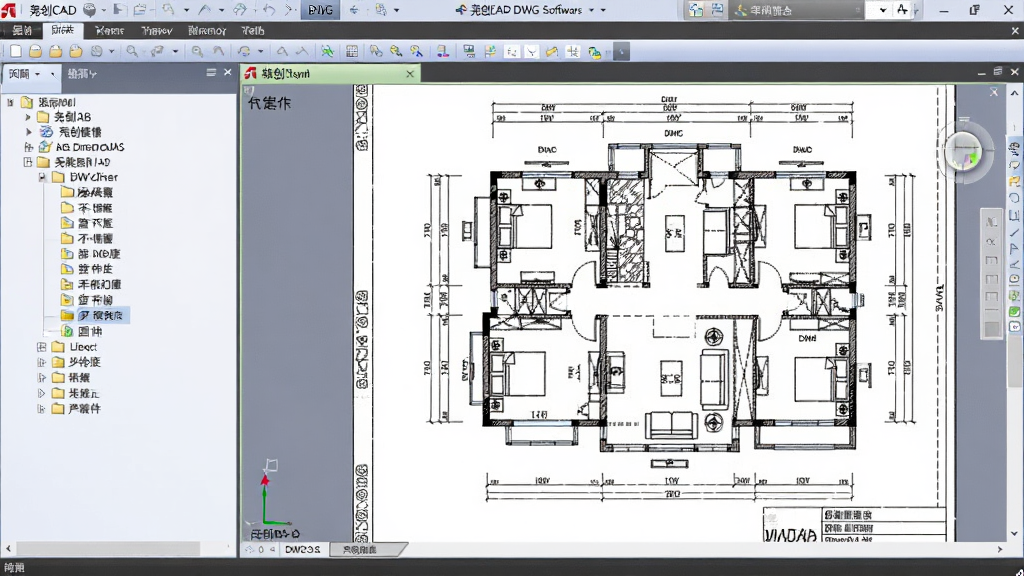Click the first magnifier search toolbar icon
This screenshot has width=1024, height=576.
[x=132, y=51]
